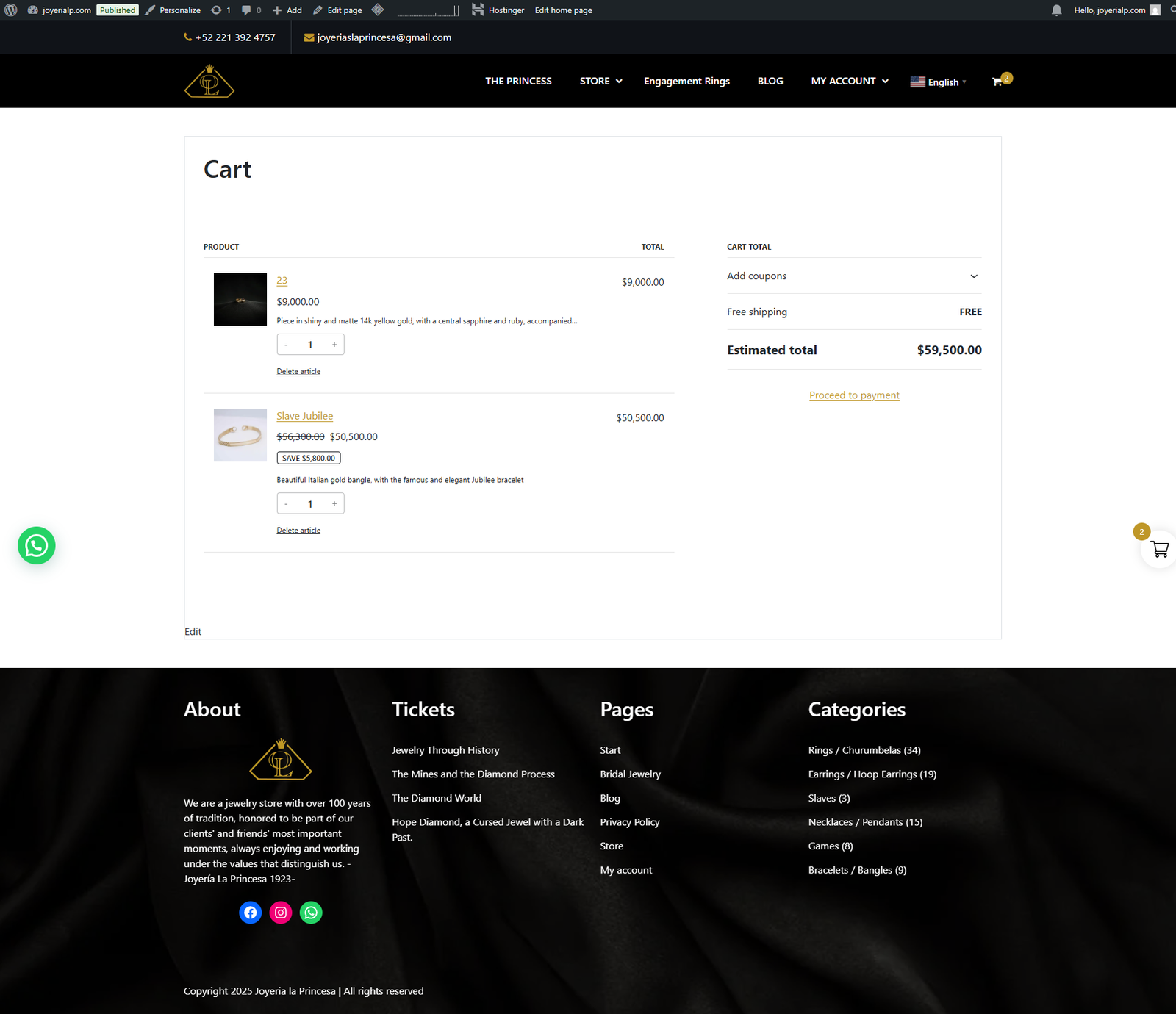Expand the MY ACCOUNT menu

[849, 82]
